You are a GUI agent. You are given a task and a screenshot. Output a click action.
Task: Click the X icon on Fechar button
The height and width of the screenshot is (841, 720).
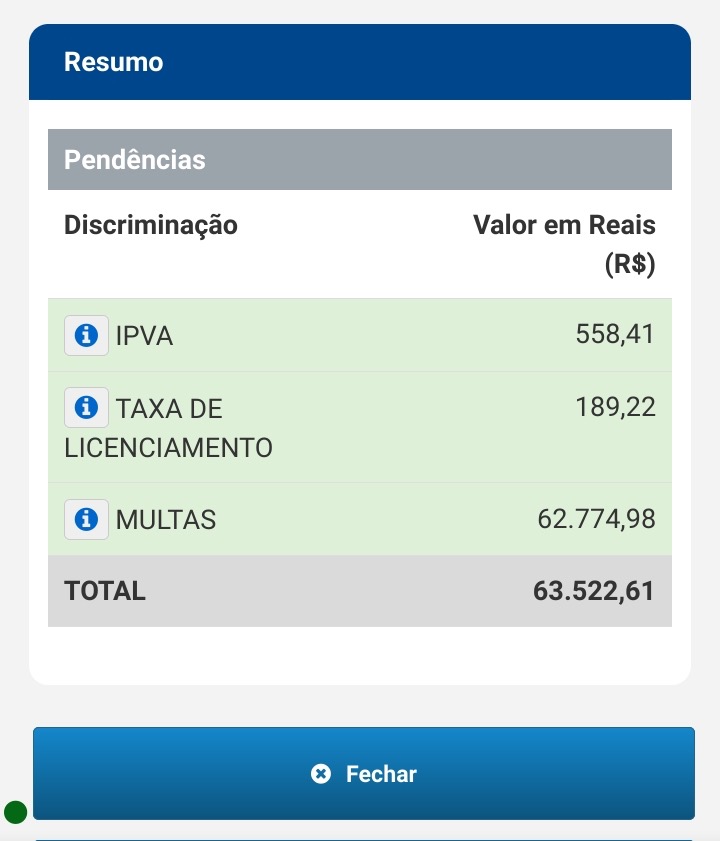321,774
